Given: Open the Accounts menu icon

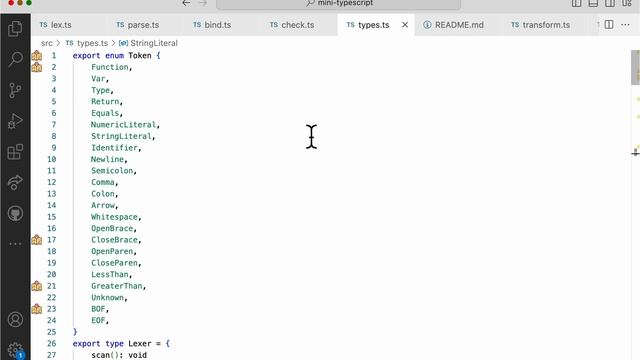Looking at the screenshot, I should pos(15,319).
